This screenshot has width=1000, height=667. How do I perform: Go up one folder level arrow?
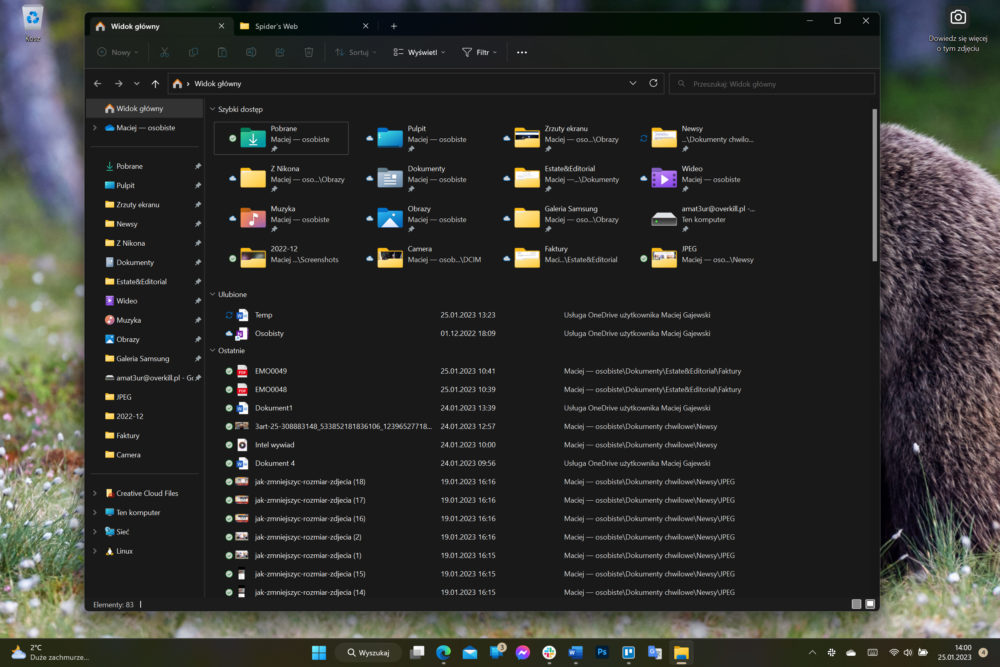155,84
